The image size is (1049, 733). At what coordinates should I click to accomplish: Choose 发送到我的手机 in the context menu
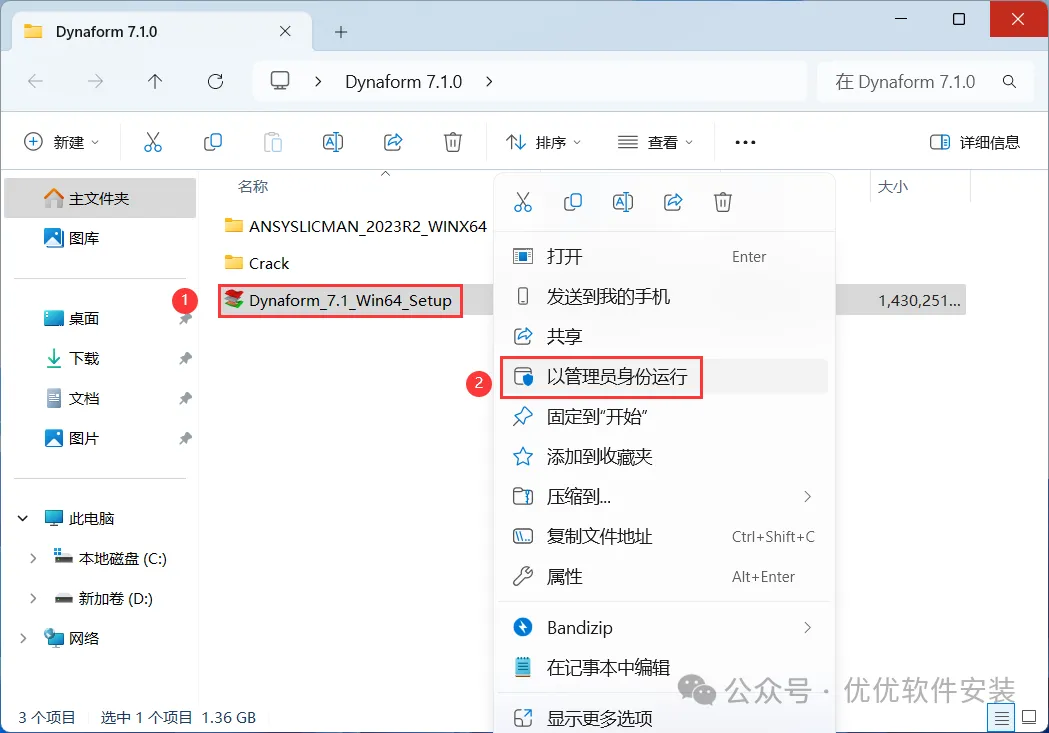[664, 296]
